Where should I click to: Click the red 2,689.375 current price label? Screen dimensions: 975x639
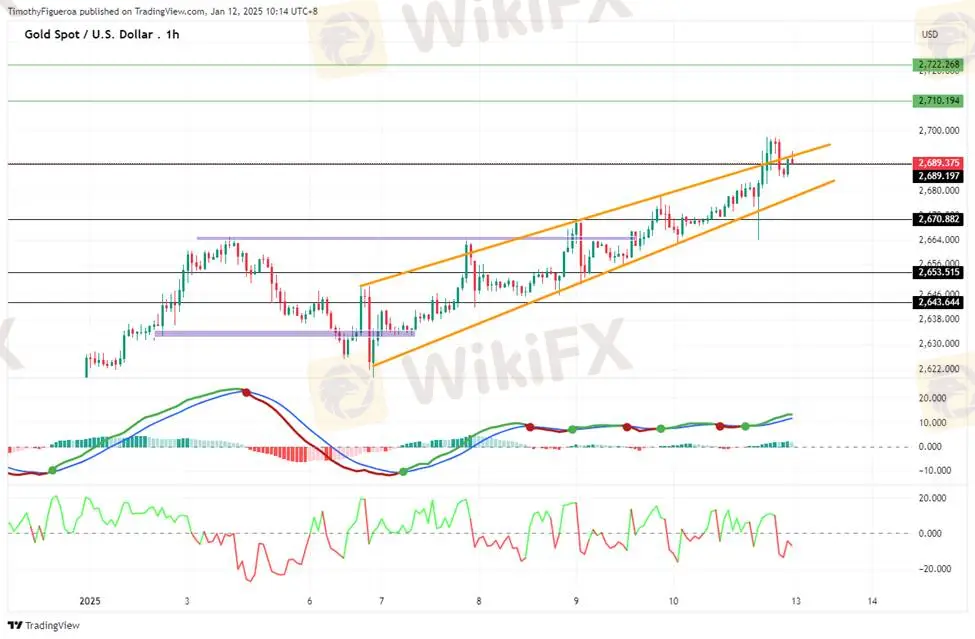[938, 163]
